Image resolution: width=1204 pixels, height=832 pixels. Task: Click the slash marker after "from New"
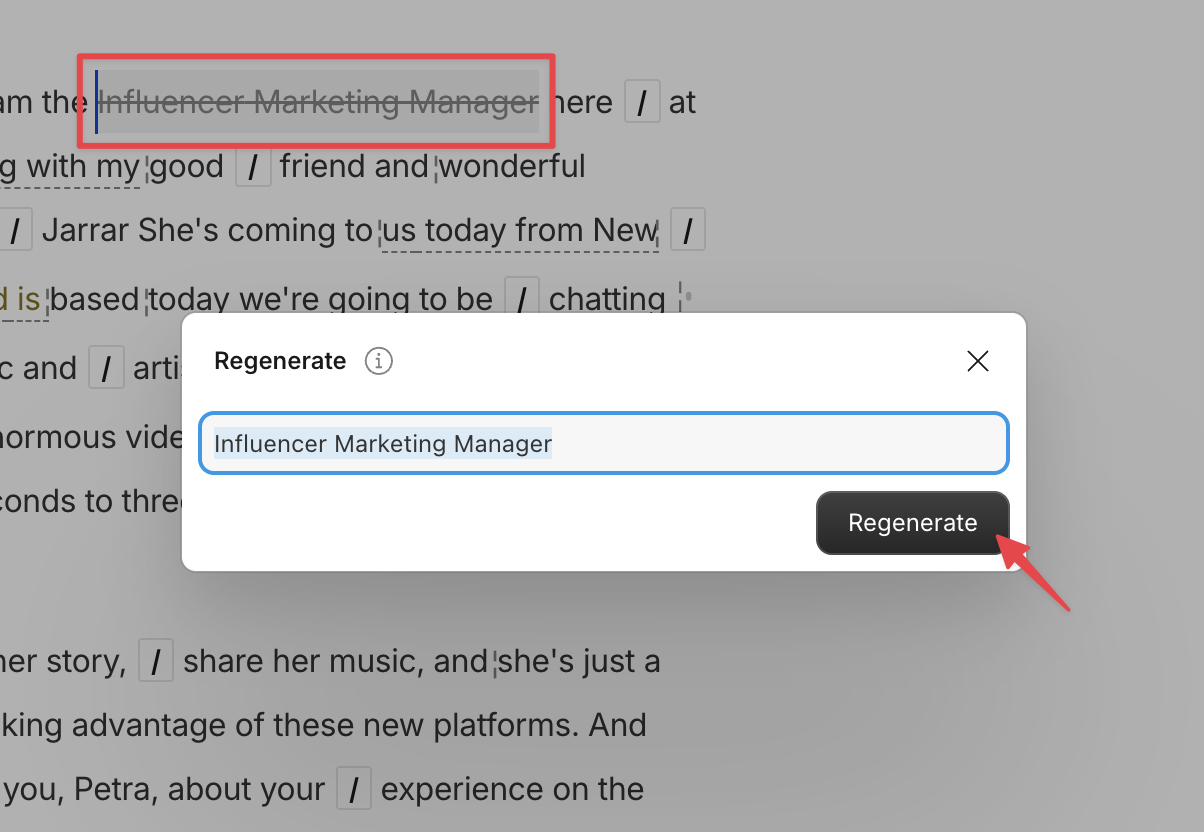coord(688,230)
